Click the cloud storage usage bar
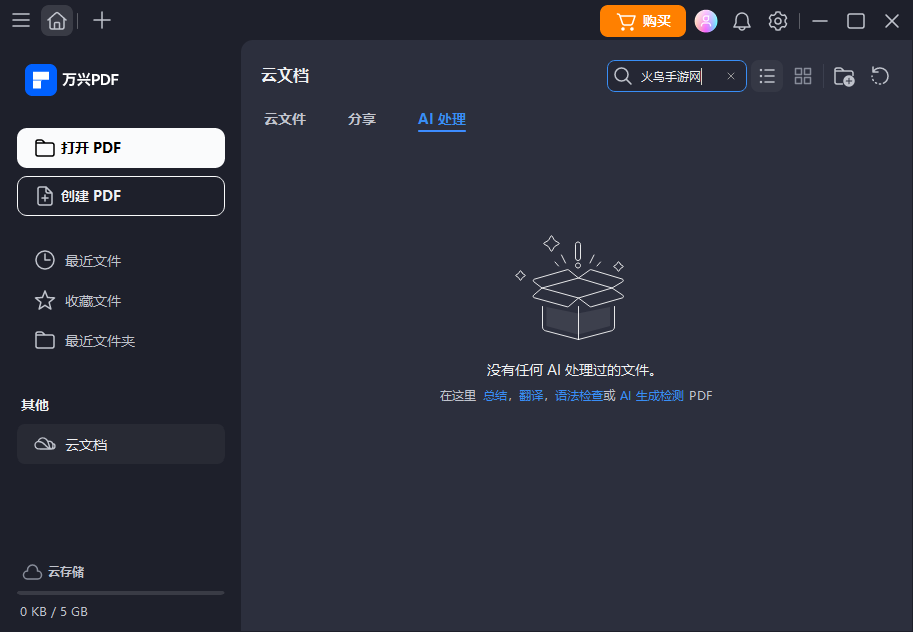Viewport: 913px width, 632px height. pos(121,593)
